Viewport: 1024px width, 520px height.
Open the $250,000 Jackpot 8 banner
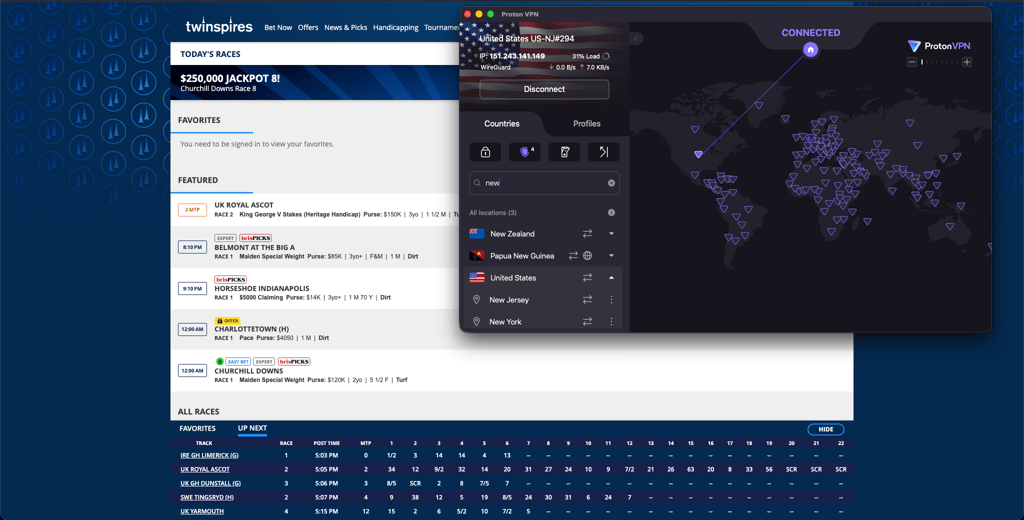tap(315, 82)
